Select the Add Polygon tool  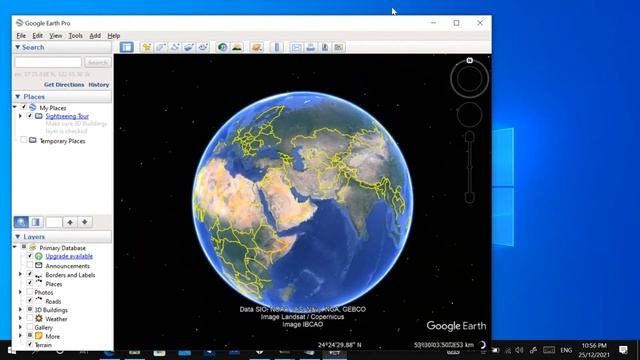click(x=160, y=47)
